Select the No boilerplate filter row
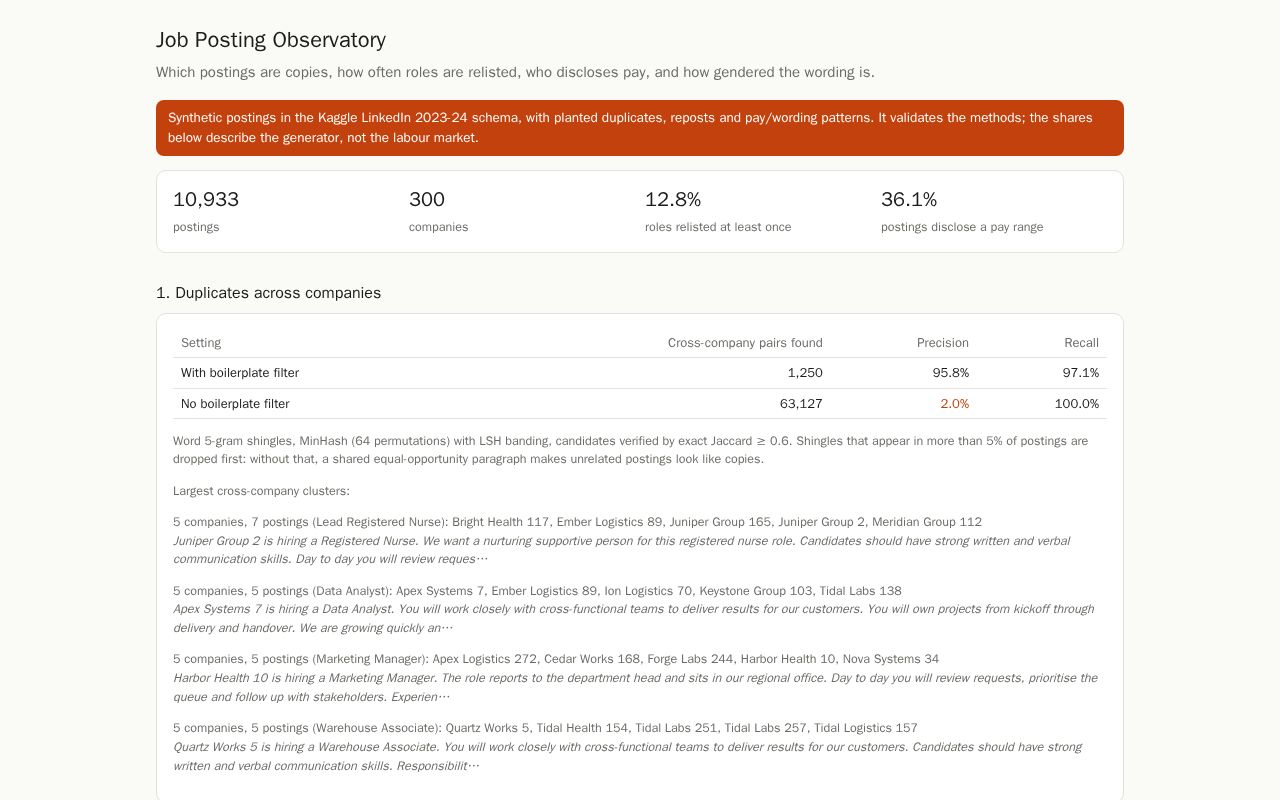 (x=640, y=404)
